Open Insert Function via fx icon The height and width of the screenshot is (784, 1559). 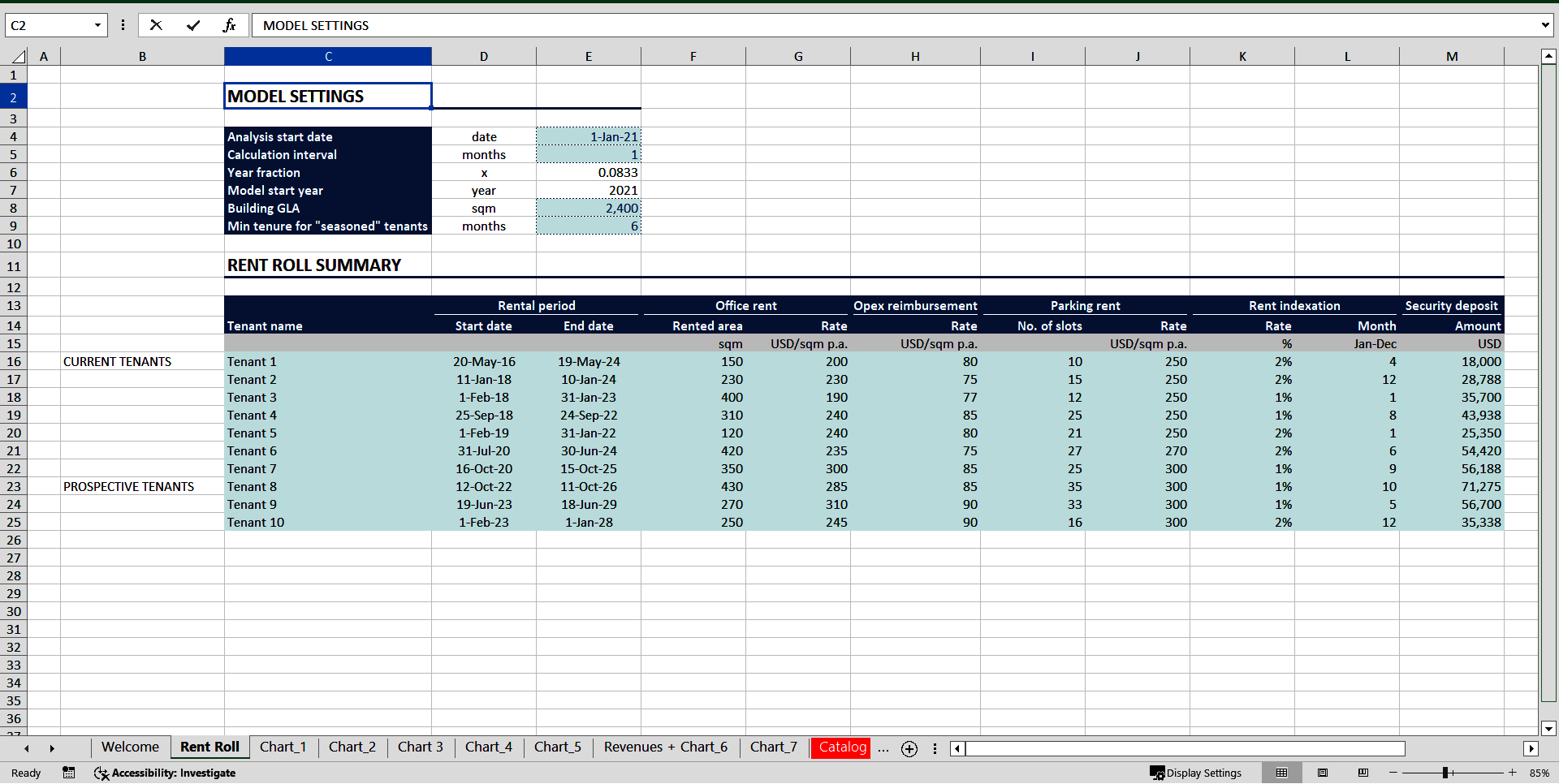click(x=230, y=25)
